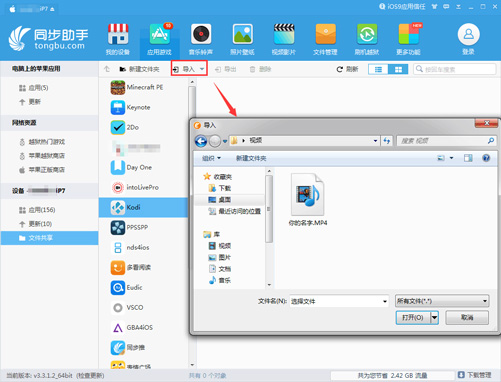
Task: Open the flash jailbreak green icon
Action: tap(367, 34)
